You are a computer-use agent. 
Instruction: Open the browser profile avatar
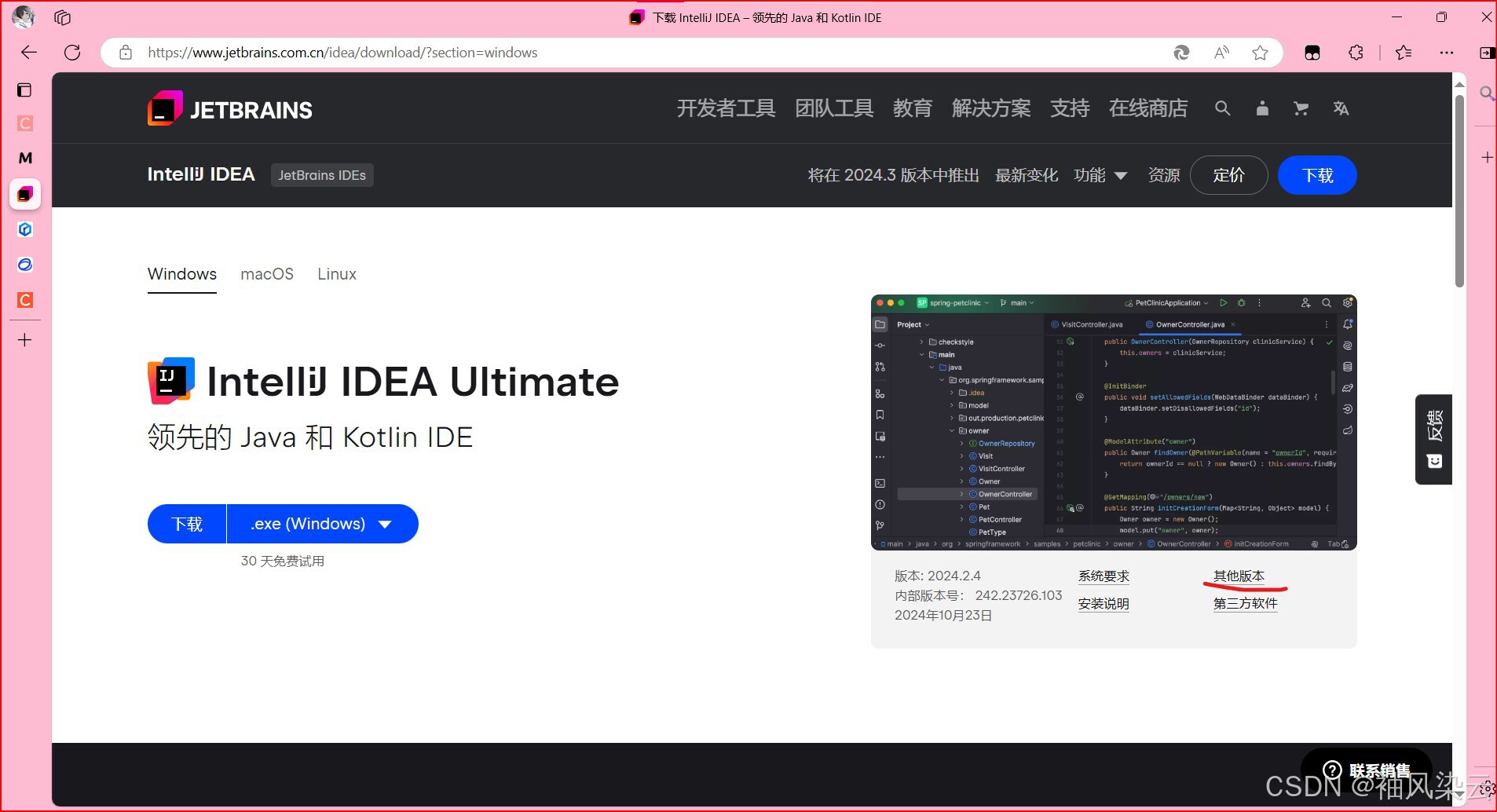pyautogui.click(x=24, y=16)
